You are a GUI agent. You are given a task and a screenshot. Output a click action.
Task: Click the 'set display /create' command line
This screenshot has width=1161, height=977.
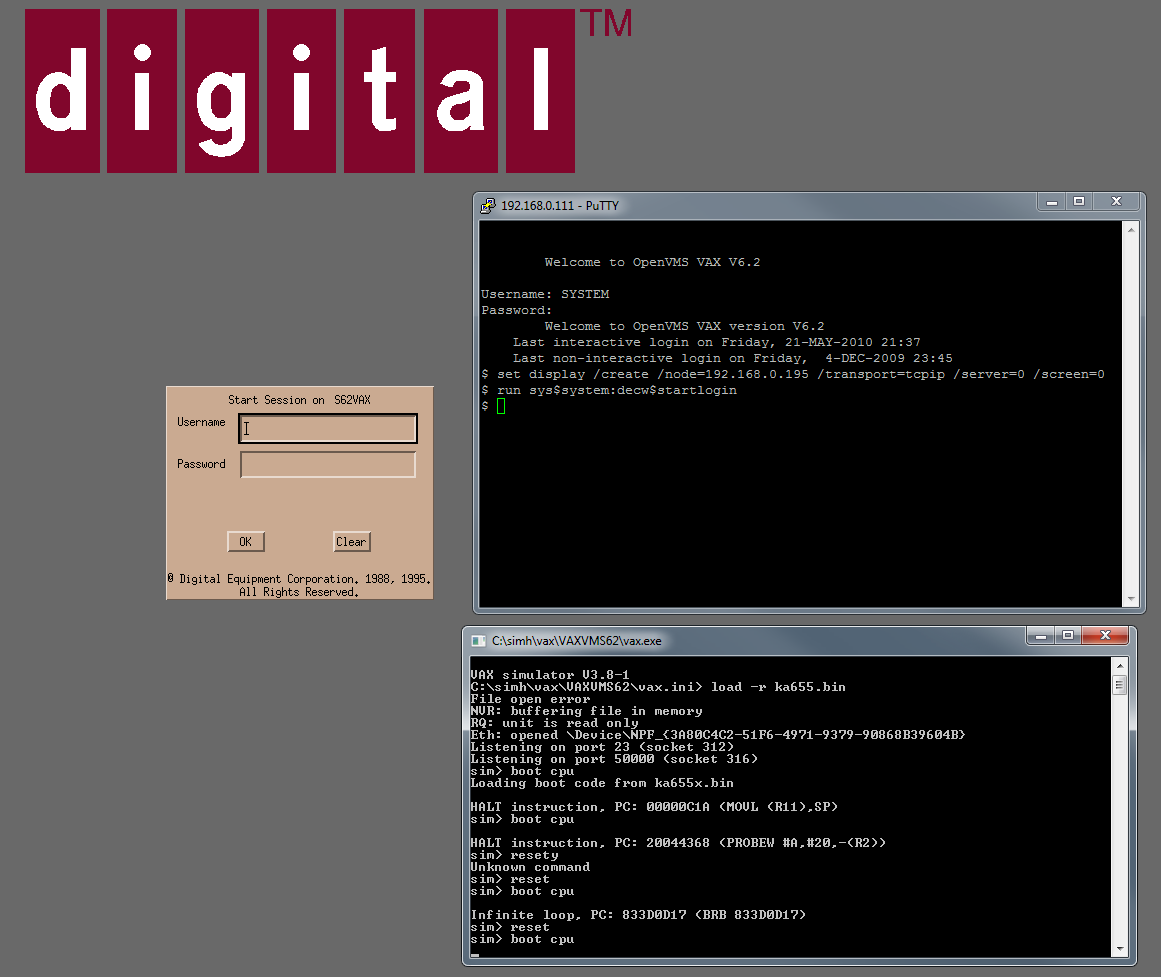793,375
